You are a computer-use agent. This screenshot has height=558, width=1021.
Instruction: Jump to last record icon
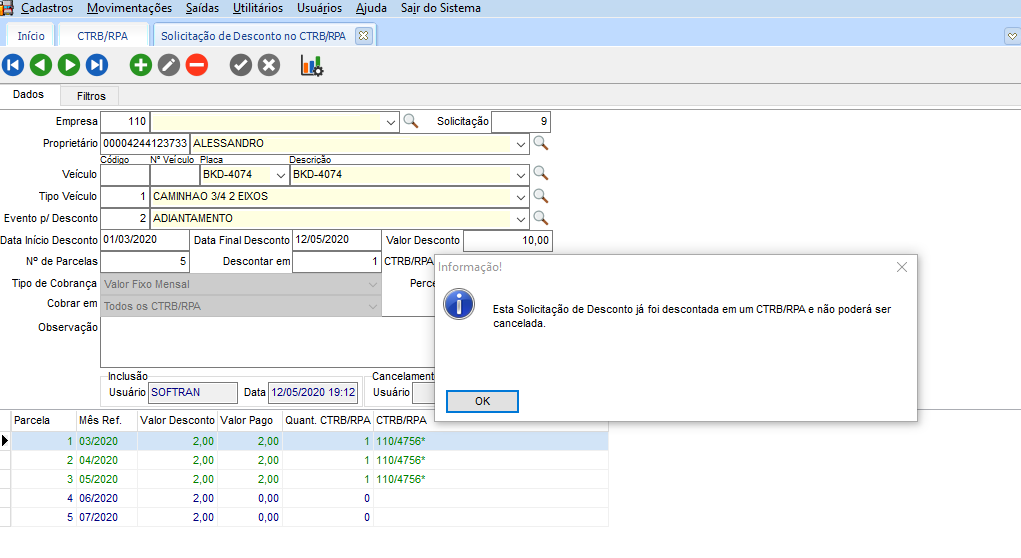click(97, 65)
